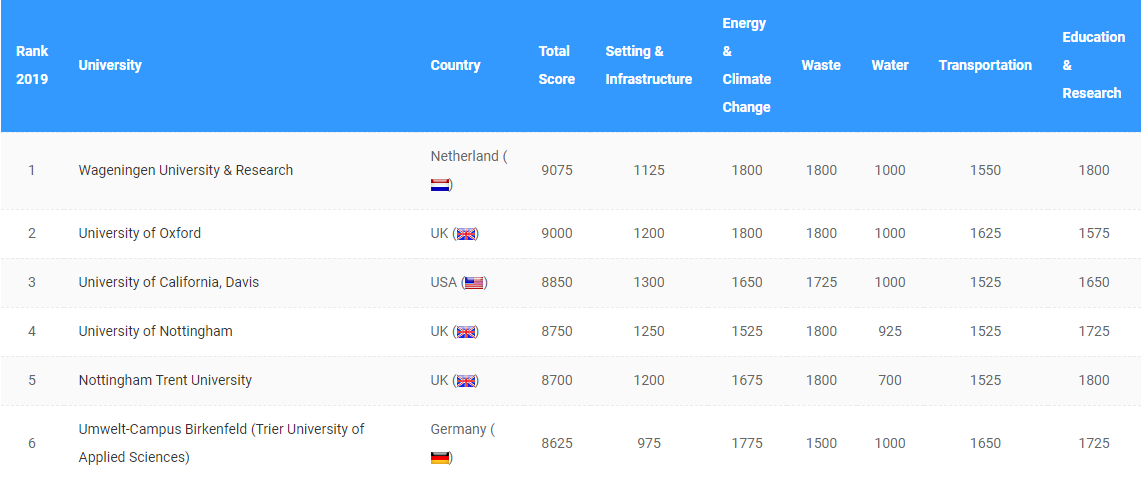Click the UK flag in University of Nottingham row

(466, 332)
